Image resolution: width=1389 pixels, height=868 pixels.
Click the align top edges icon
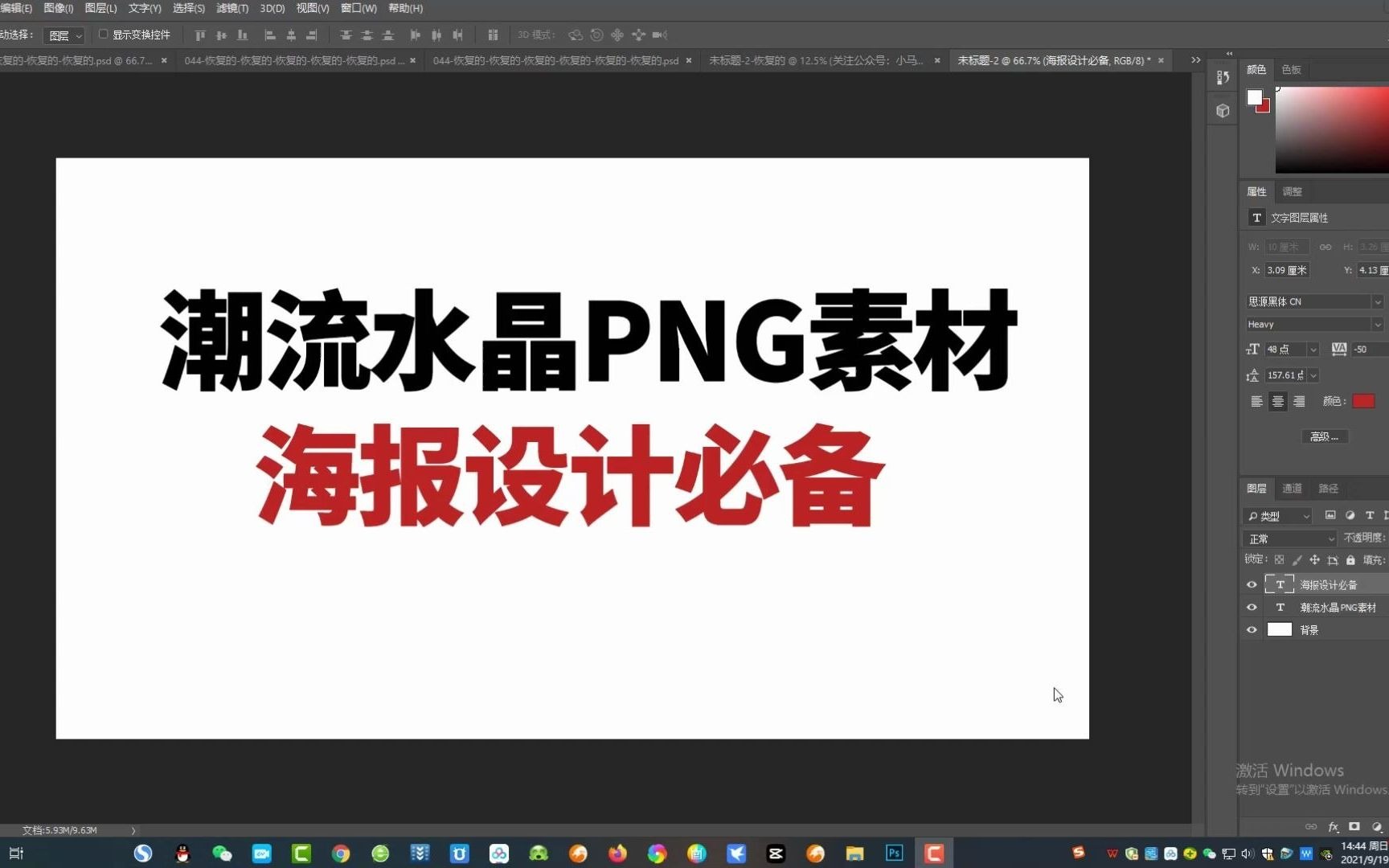pyautogui.click(x=200, y=35)
